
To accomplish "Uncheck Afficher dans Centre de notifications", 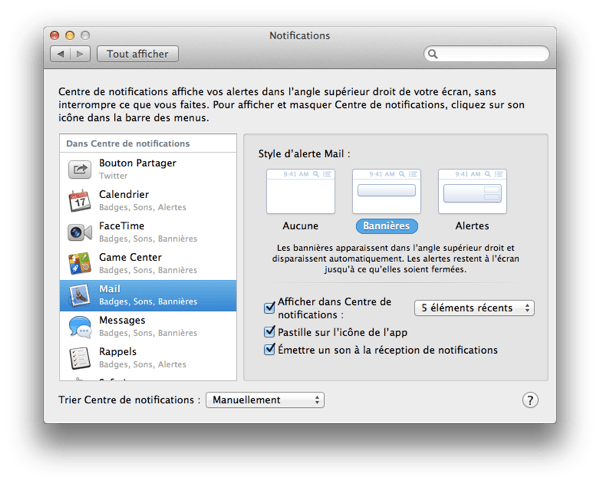I will point(269,308).
